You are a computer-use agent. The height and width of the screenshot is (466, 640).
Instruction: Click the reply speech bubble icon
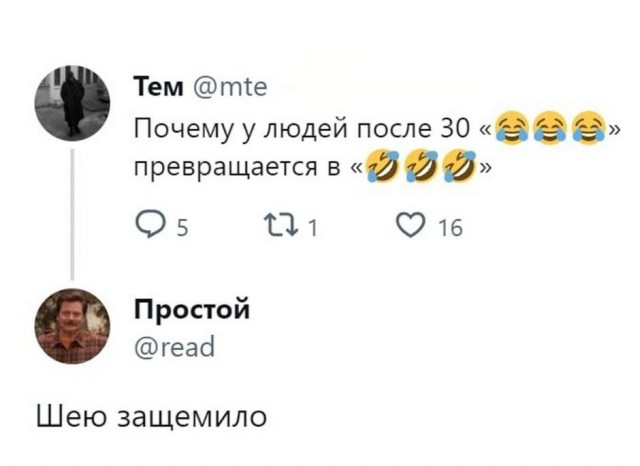[147, 228]
